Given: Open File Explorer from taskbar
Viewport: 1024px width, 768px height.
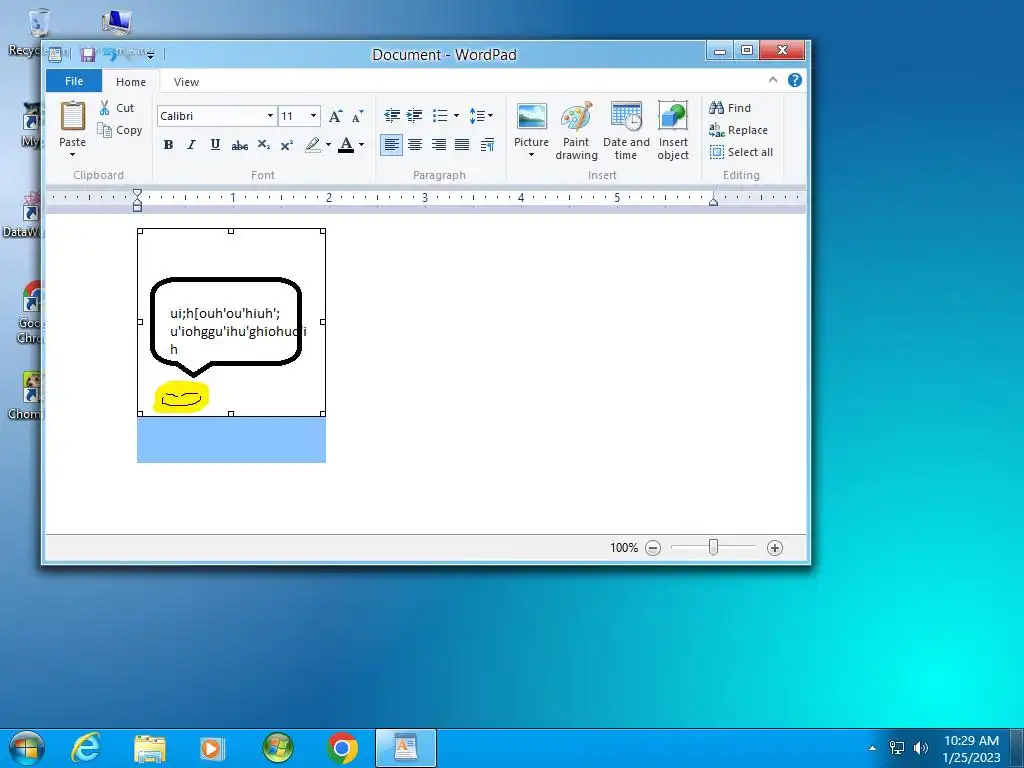Looking at the screenshot, I should pos(150,748).
